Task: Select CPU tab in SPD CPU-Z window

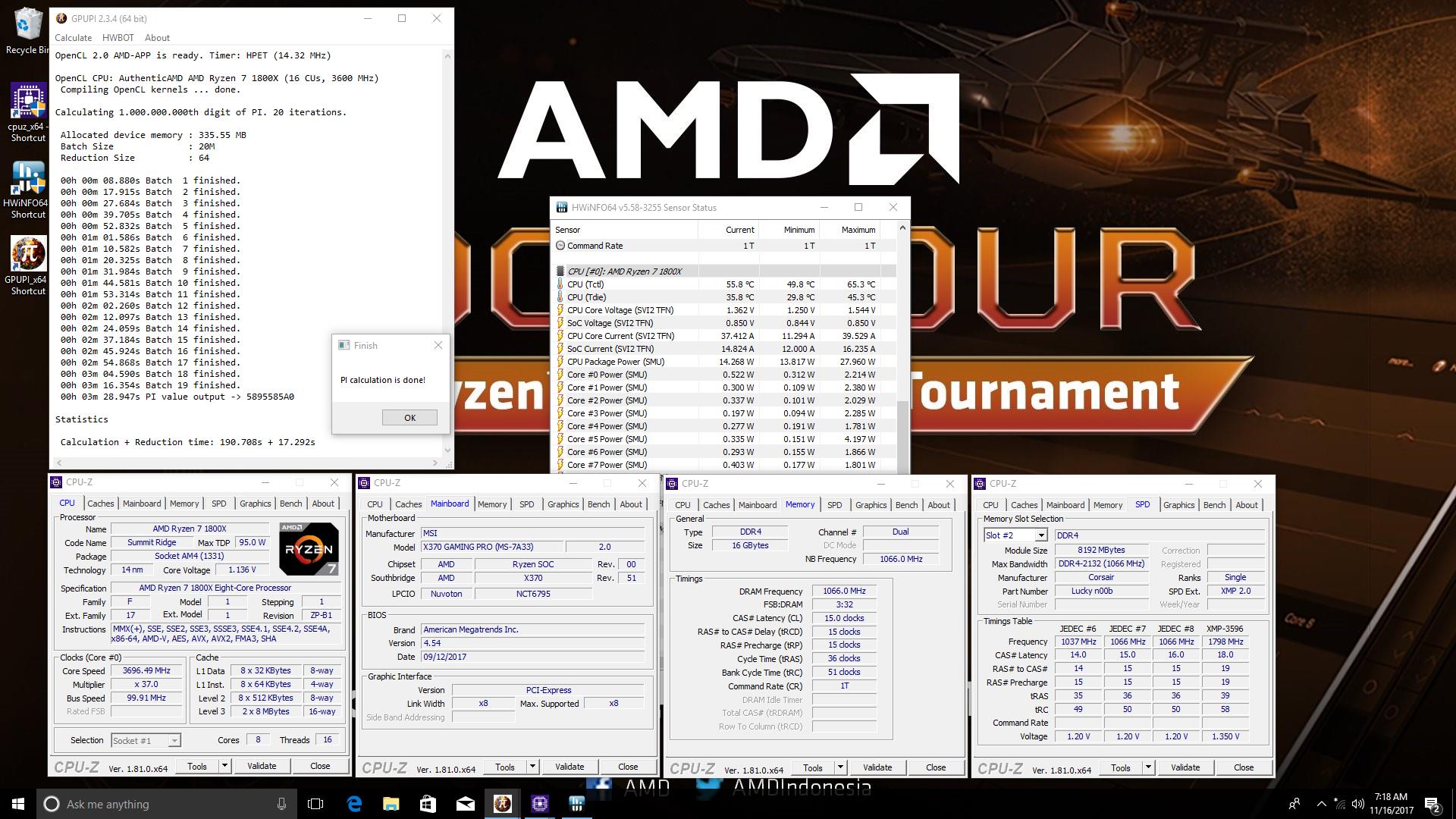Action: 990,505
